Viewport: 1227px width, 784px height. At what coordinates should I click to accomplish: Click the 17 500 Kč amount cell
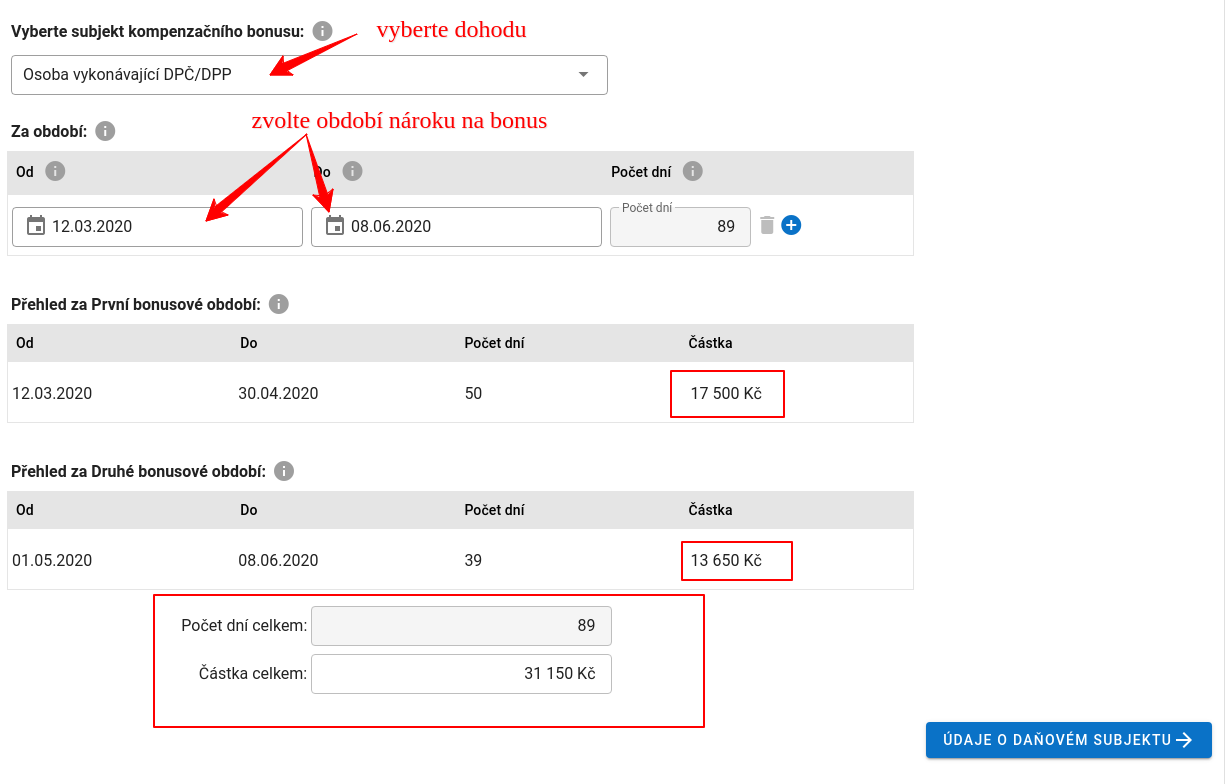726,394
